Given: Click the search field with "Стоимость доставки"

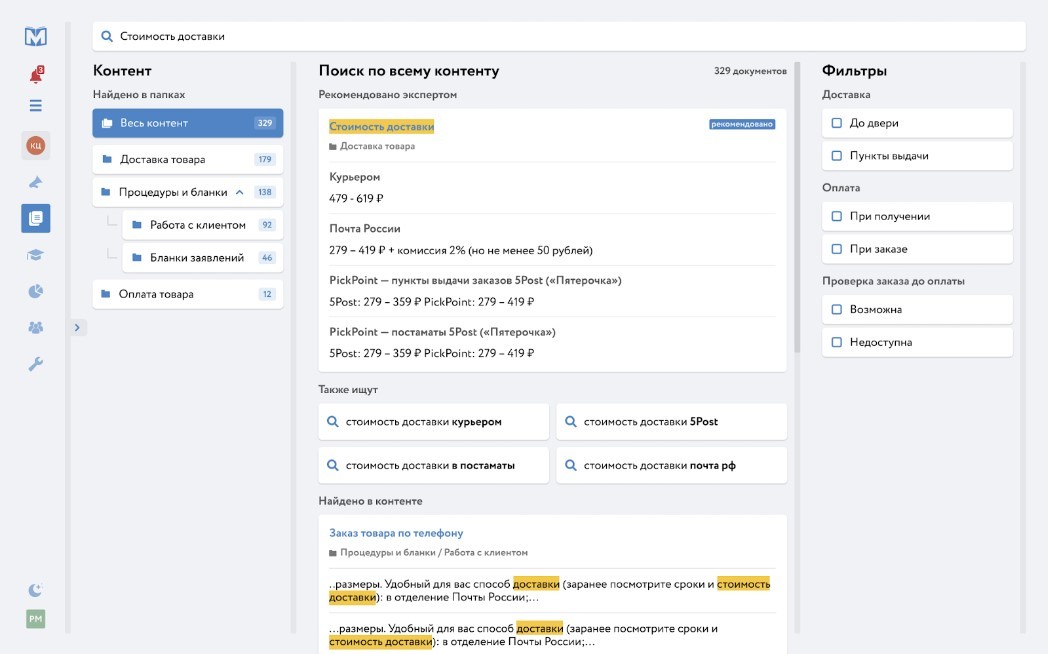Looking at the screenshot, I should (560, 36).
